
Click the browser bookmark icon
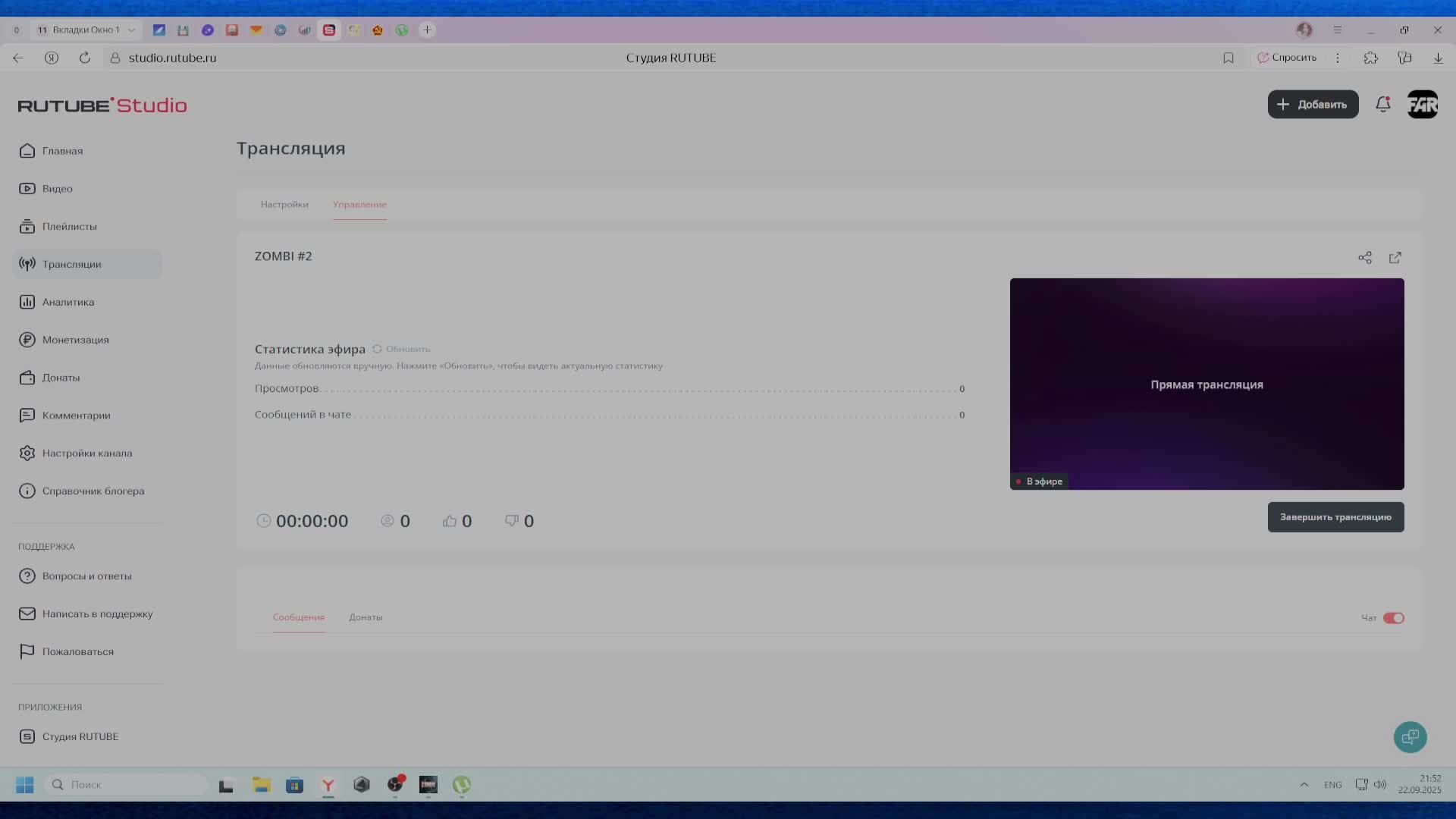coord(1228,58)
